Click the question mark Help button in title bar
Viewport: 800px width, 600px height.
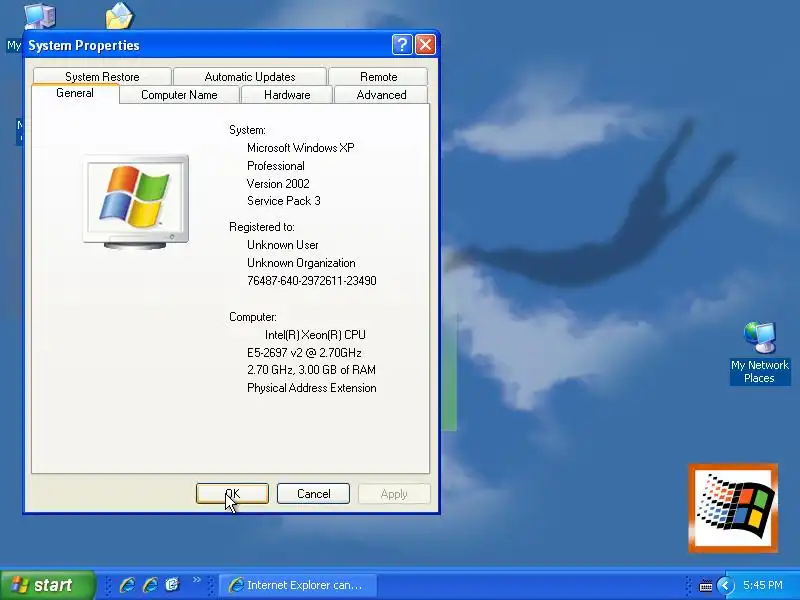[402, 45]
